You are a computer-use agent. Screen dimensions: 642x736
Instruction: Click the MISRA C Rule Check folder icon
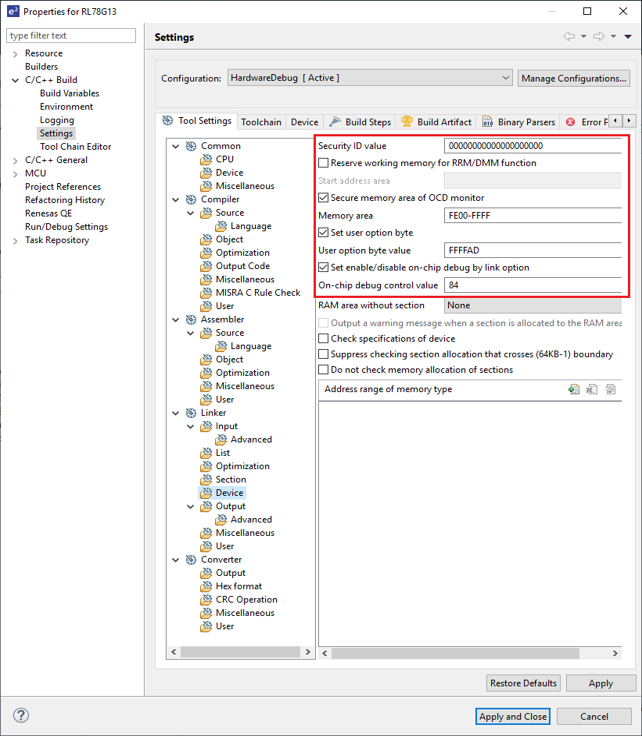pos(206,293)
